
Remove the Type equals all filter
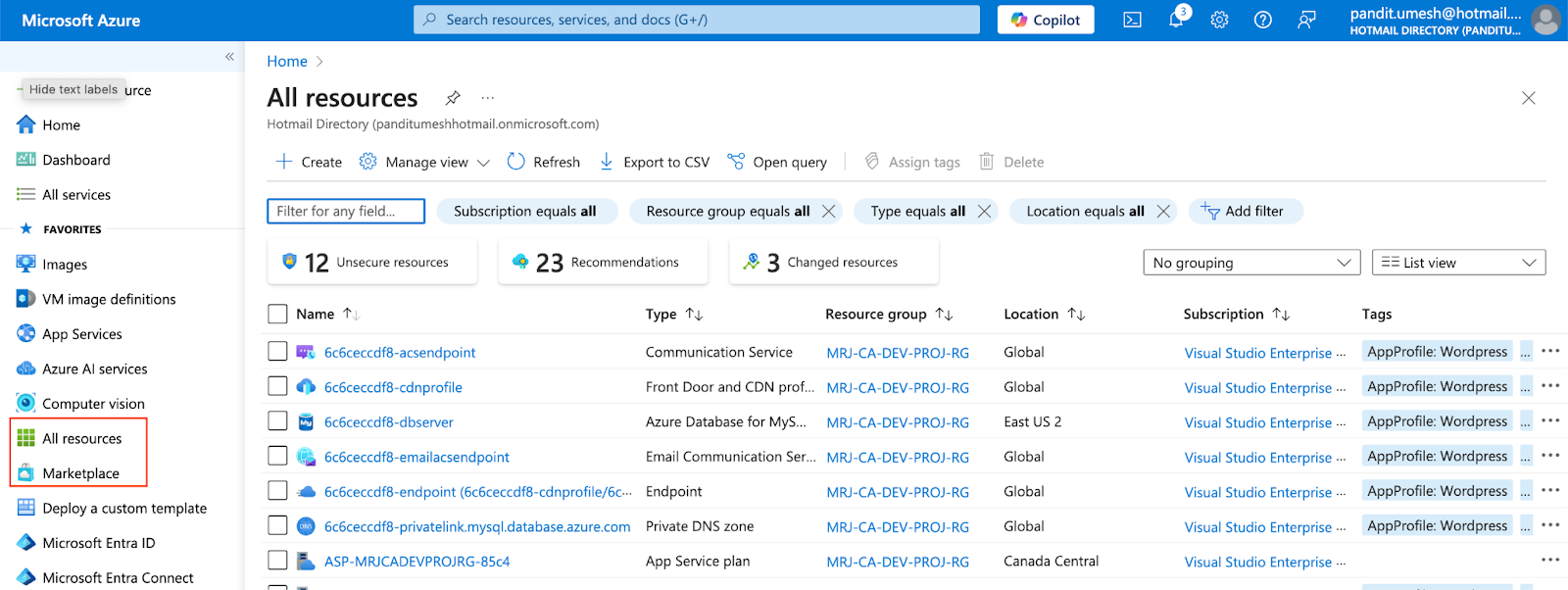tap(984, 211)
